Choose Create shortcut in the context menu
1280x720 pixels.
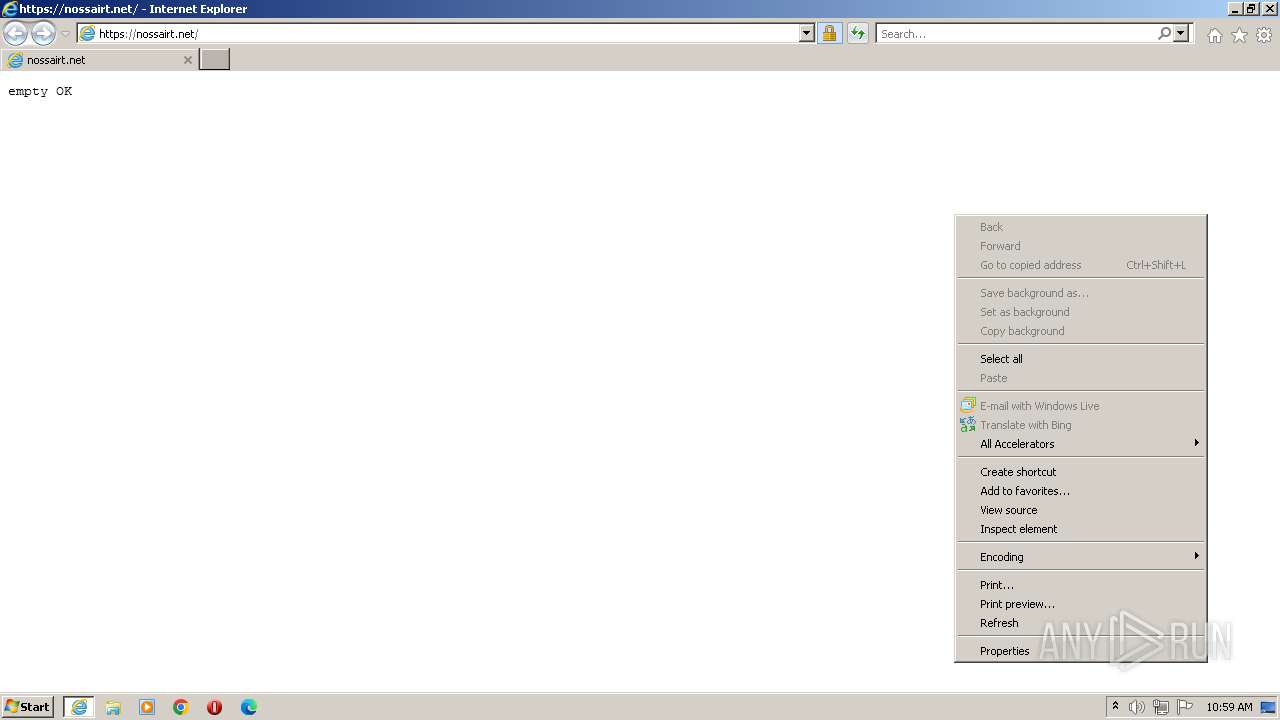click(1081, 472)
